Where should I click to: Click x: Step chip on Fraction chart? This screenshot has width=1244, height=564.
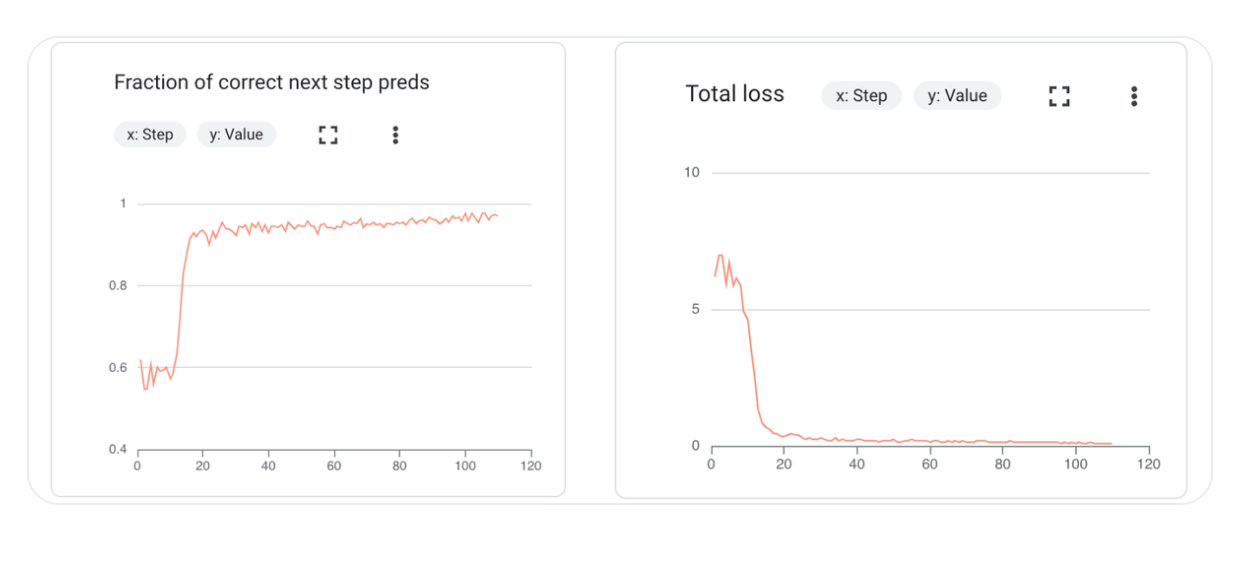click(x=150, y=135)
